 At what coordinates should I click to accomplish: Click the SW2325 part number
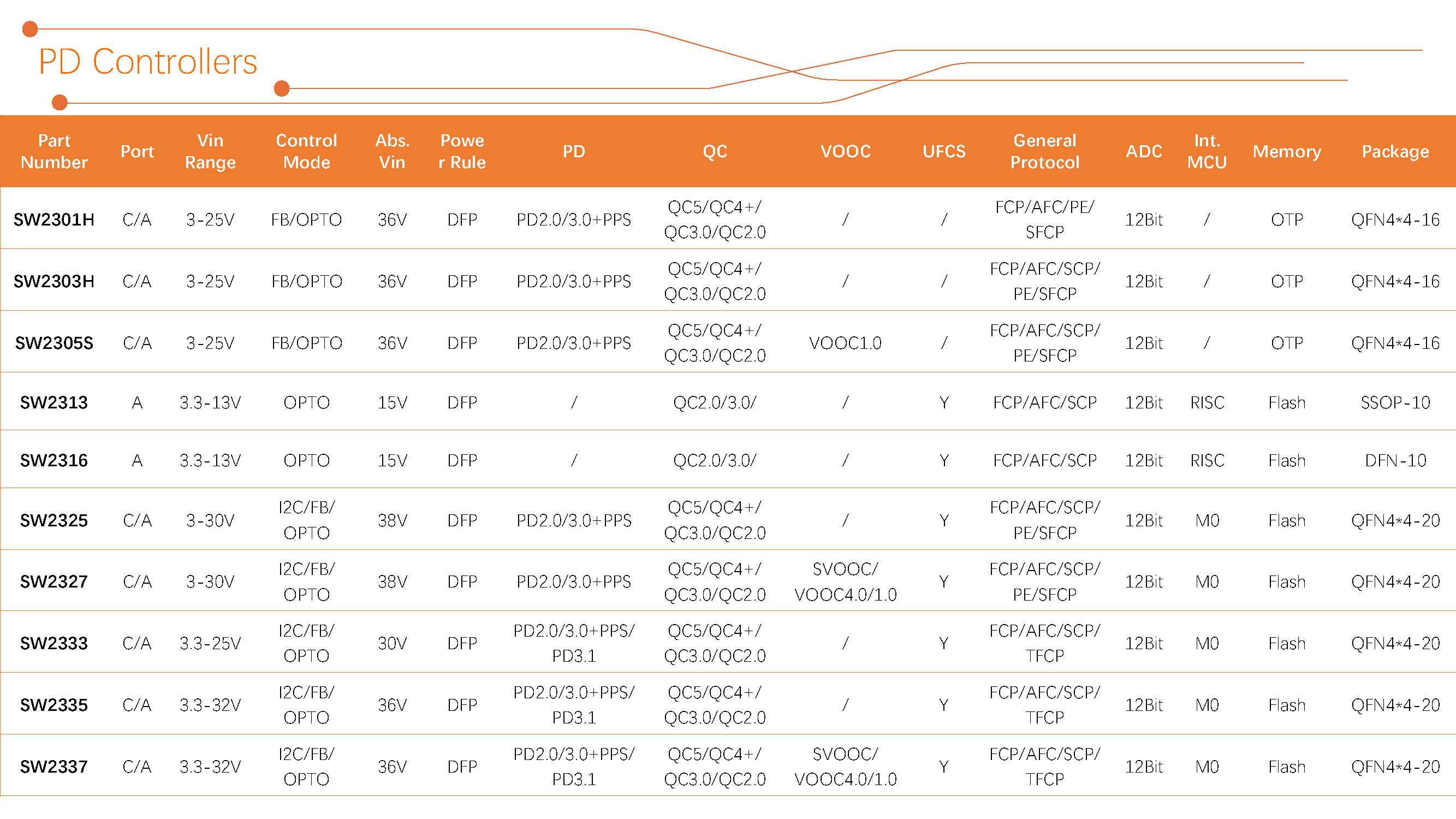54,520
